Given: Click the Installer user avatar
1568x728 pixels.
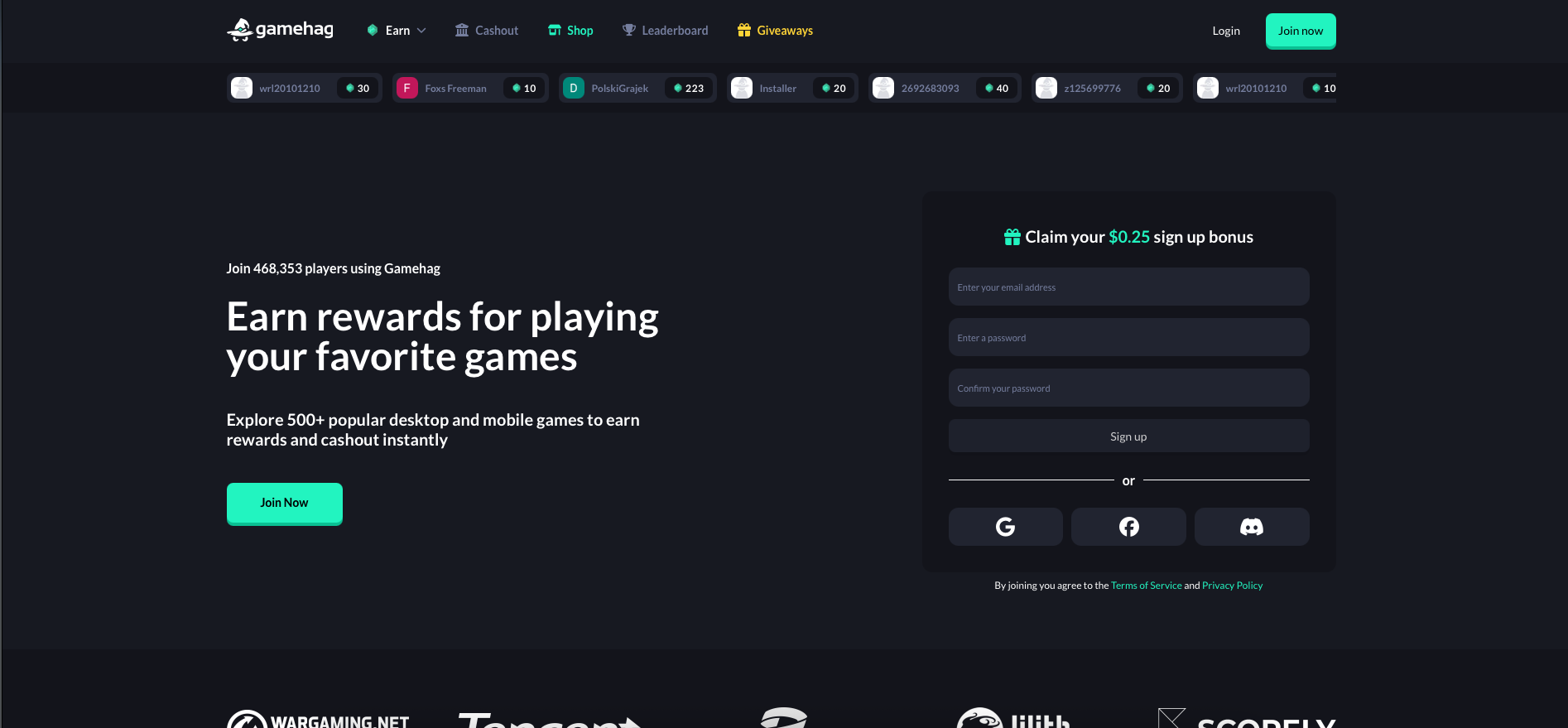Looking at the screenshot, I should click(x=742, y=88).
